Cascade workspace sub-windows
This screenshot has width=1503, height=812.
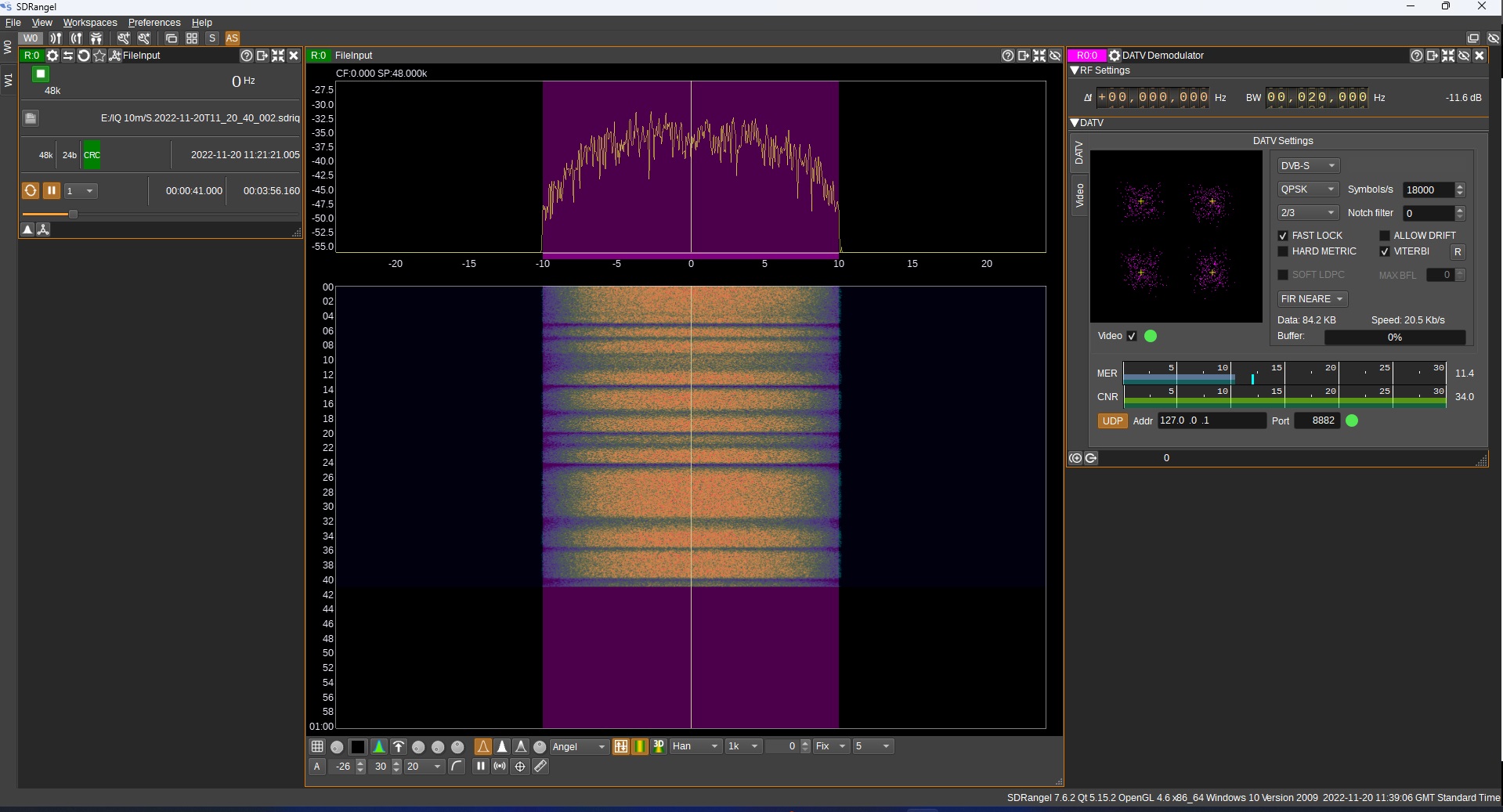(172, 38)
